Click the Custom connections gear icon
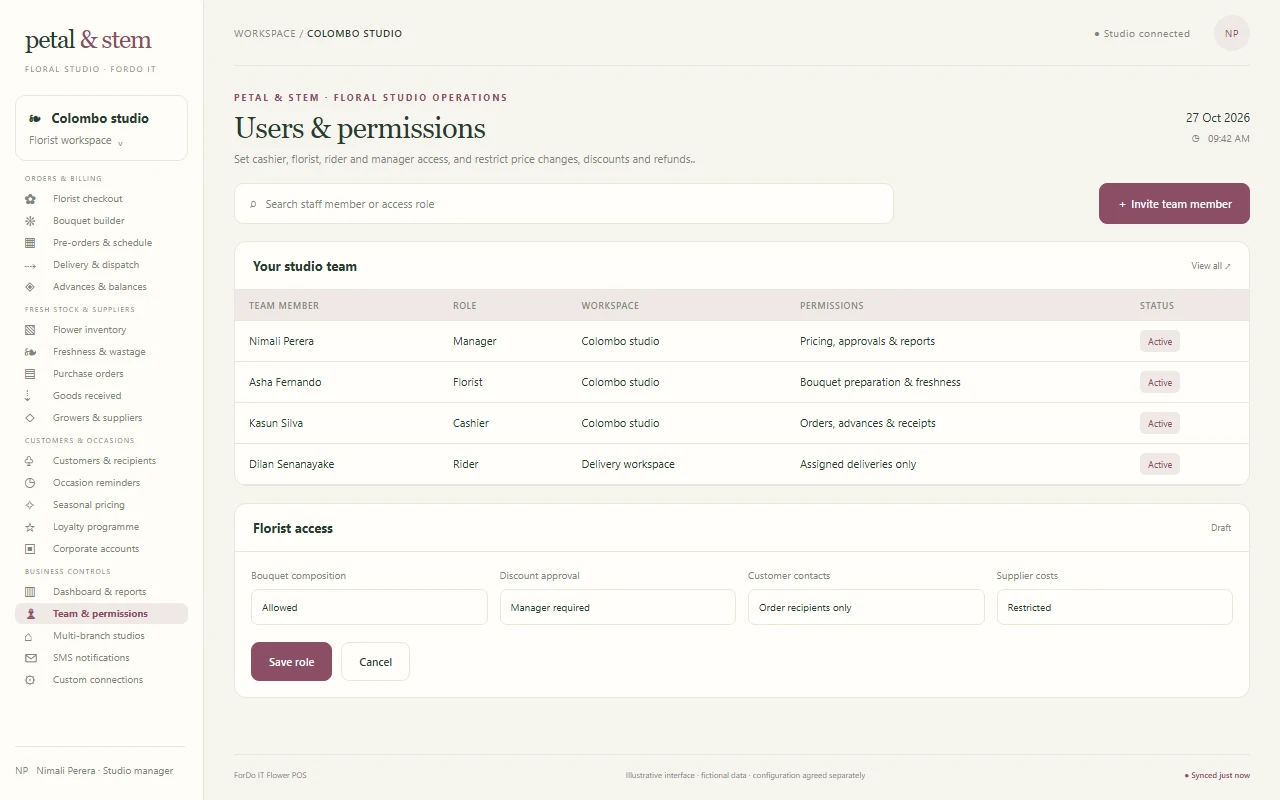 point(30,680)
